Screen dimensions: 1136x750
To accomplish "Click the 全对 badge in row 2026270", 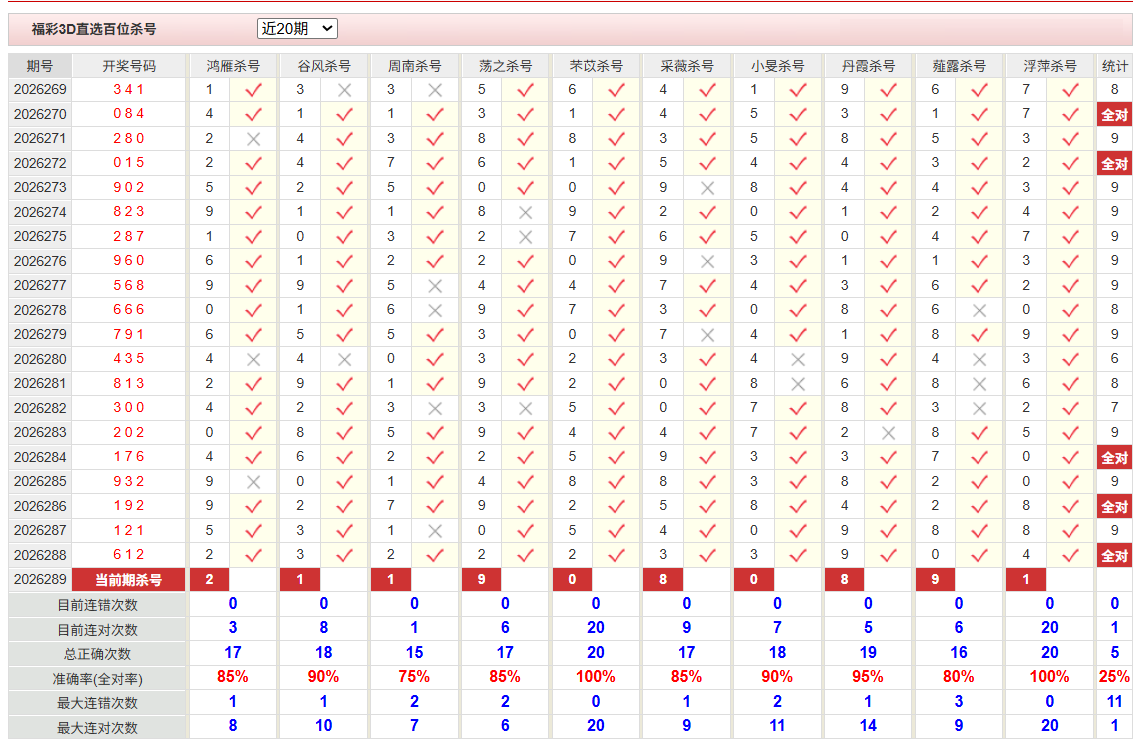I will (x=1114, y=114).
